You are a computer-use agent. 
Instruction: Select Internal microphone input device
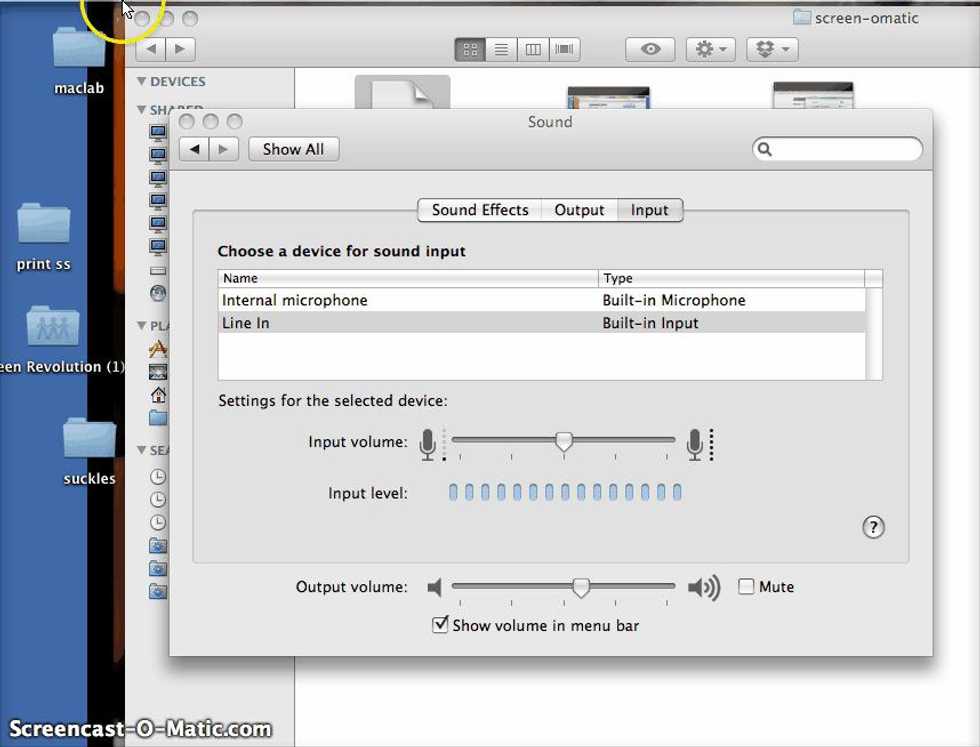[295, 300]
